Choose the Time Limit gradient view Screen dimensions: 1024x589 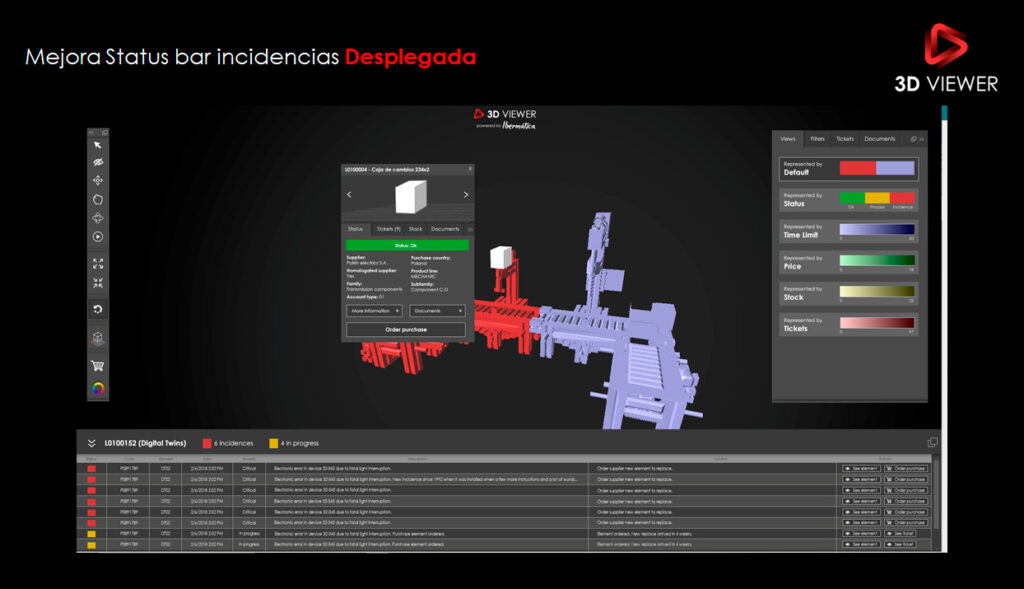[848, 231]
